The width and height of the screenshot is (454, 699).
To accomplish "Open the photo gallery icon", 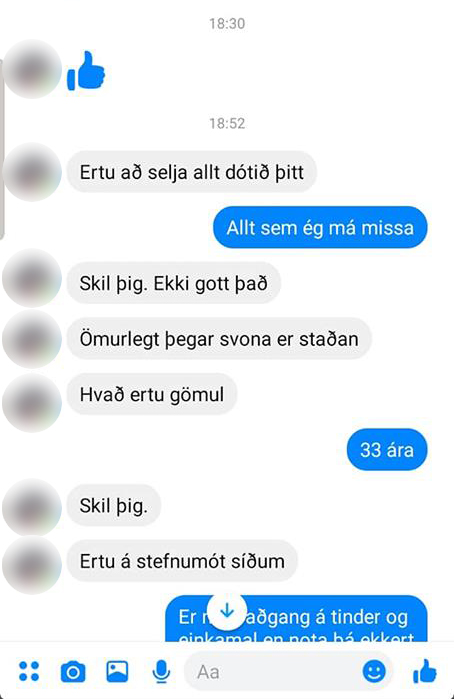I will [x=117, y=671].
